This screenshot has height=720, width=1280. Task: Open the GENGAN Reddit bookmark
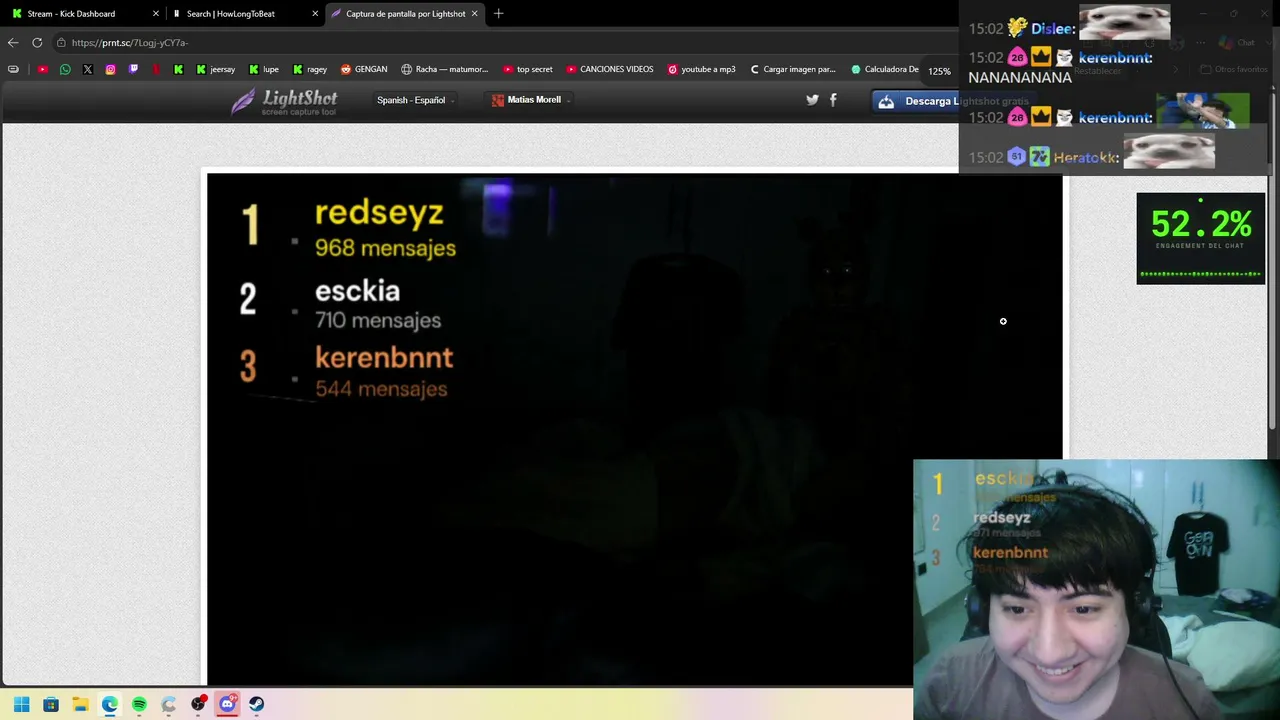click(x=364, y=70)
